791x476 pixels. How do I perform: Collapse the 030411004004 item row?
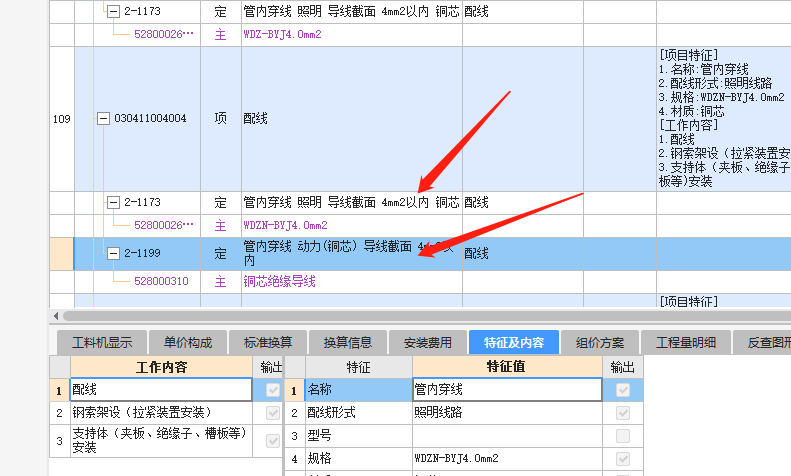click(103, 118)
